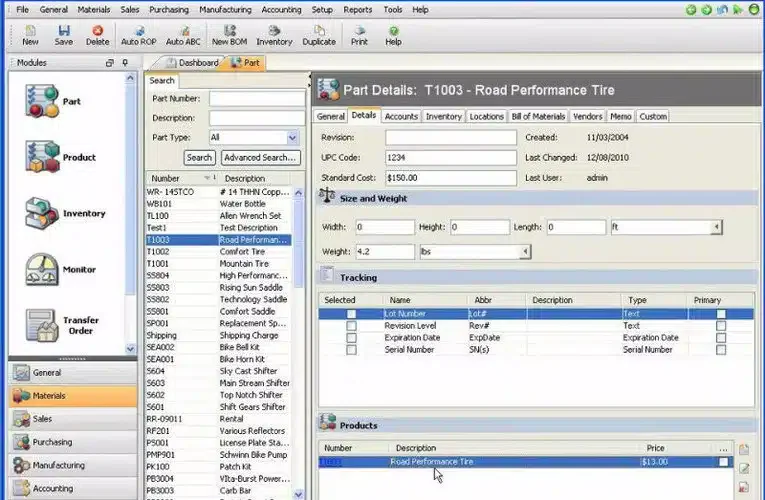The image size is (765, 500).
Task: Edit the selected product entry
Action: pyautogui.click(x=744, y=468)
